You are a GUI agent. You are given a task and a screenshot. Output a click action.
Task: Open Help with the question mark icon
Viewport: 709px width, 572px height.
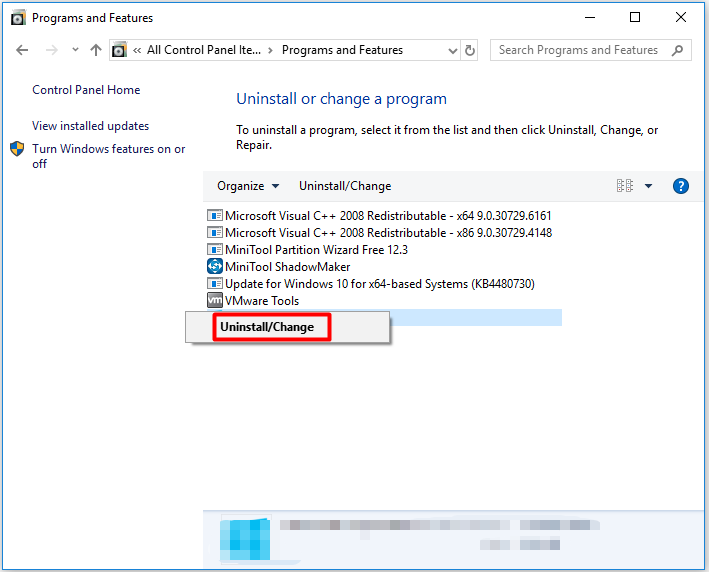point(681,186)
